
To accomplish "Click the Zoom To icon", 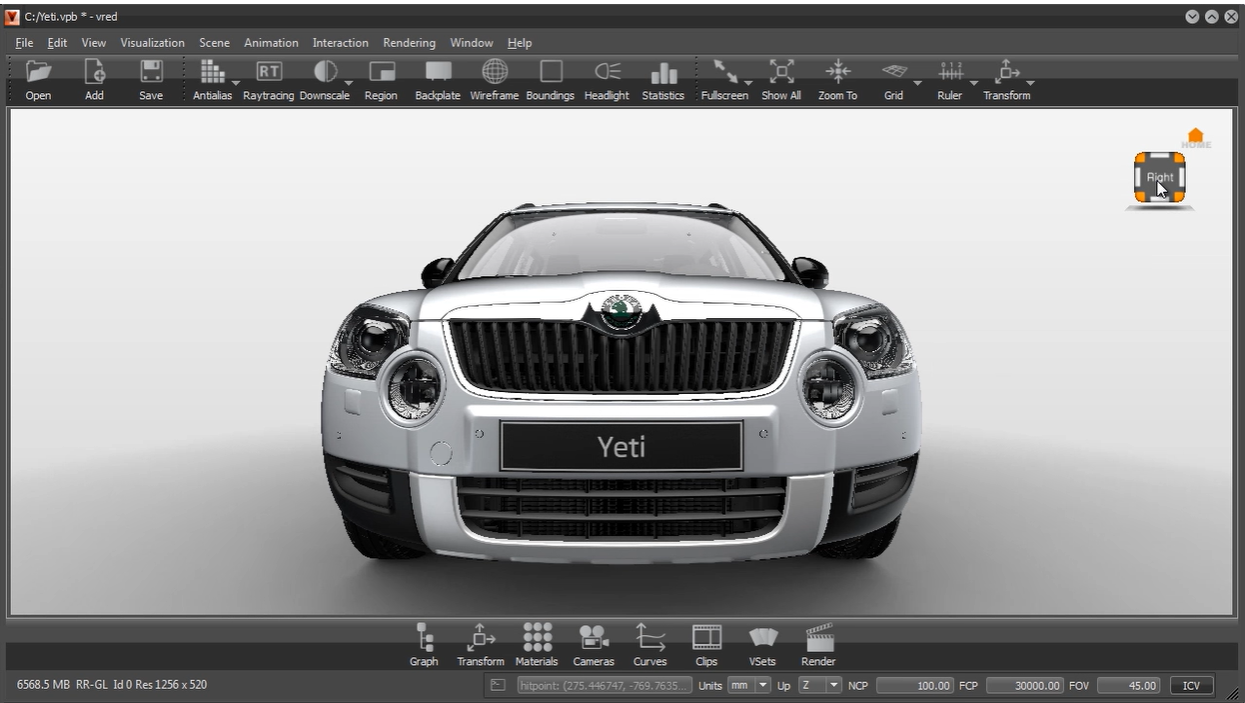I will [x=837, y=72].
